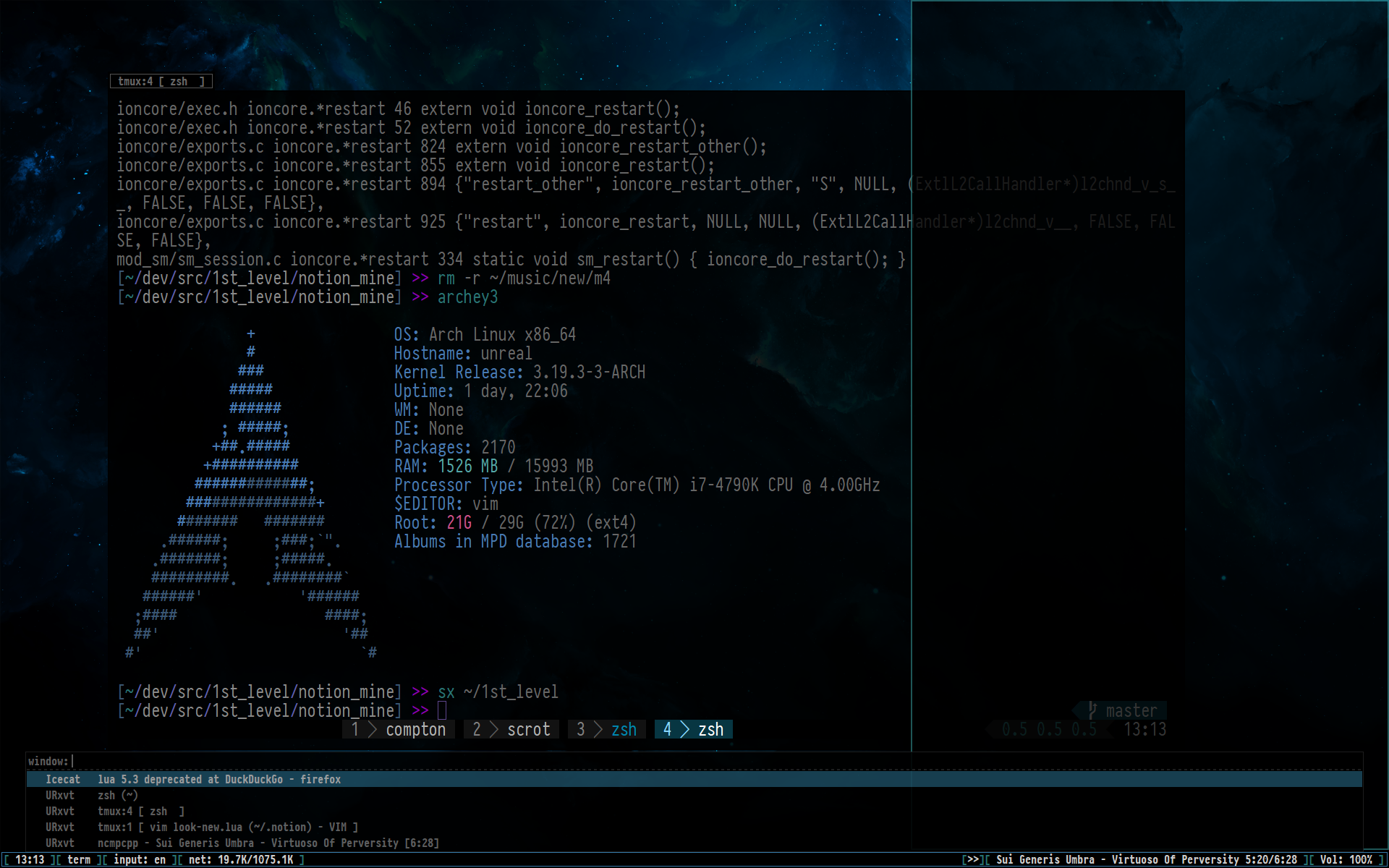Click the Kernel Release 3.19.3-3-ARCH line
The height and width of the screenshot is (868, 1389).
pos(519,372)
